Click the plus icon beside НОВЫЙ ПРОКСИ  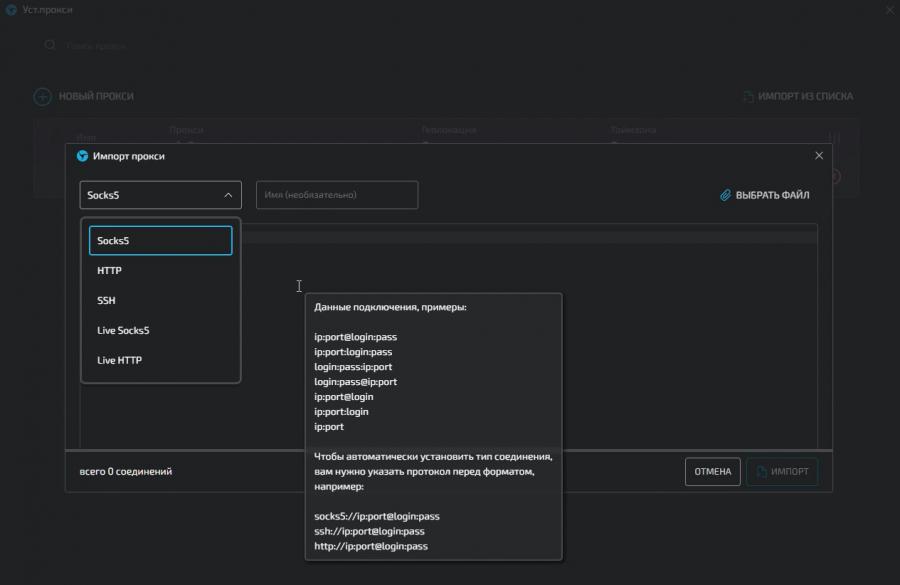[42, 96]
